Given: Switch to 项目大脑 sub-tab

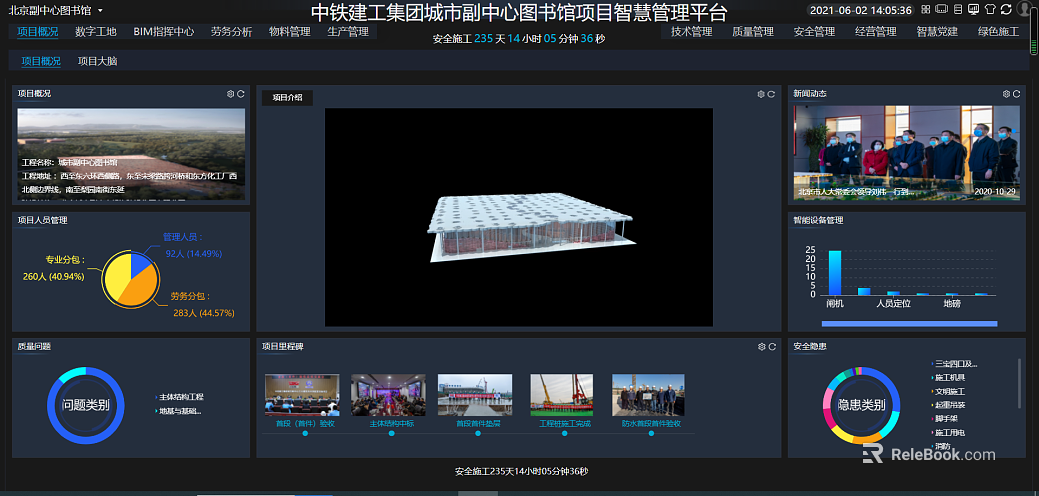Looking at the screenshot, I should pos(98,61).
